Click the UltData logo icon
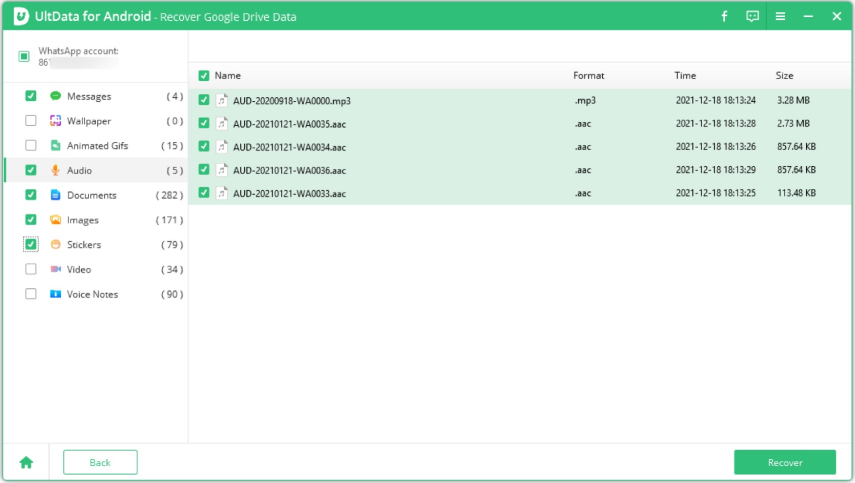Image resolution: width=855 pixels, height=483 pixels. coord(21,16)
